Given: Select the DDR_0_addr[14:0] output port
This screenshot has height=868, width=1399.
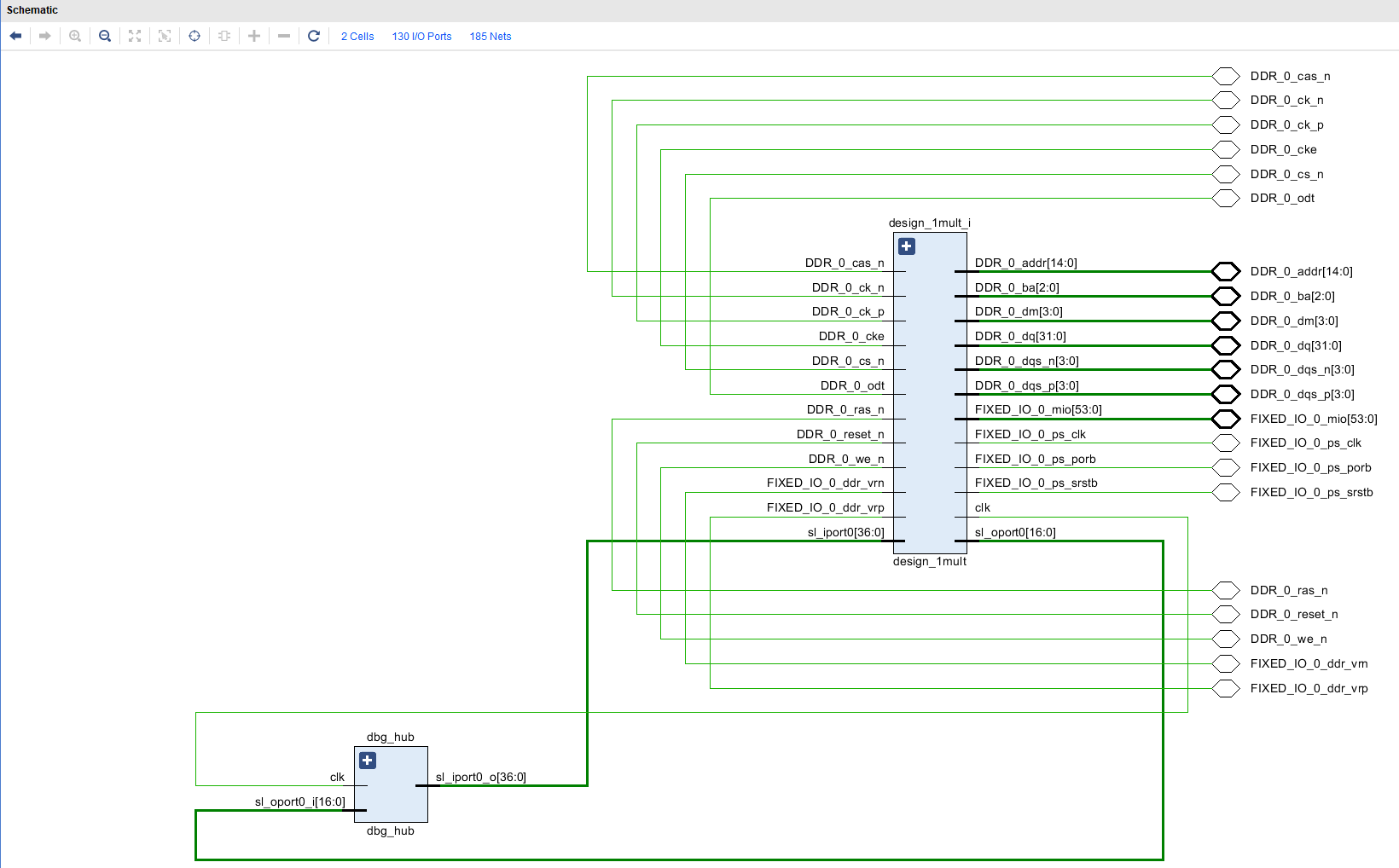Looking at the screenshot, I should [x=1226, y=271].
